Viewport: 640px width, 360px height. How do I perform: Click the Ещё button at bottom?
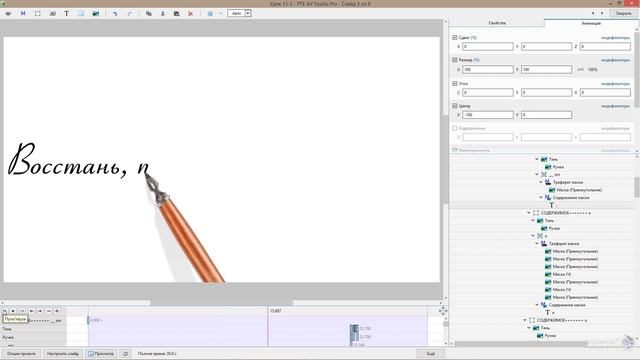(431, 353)
